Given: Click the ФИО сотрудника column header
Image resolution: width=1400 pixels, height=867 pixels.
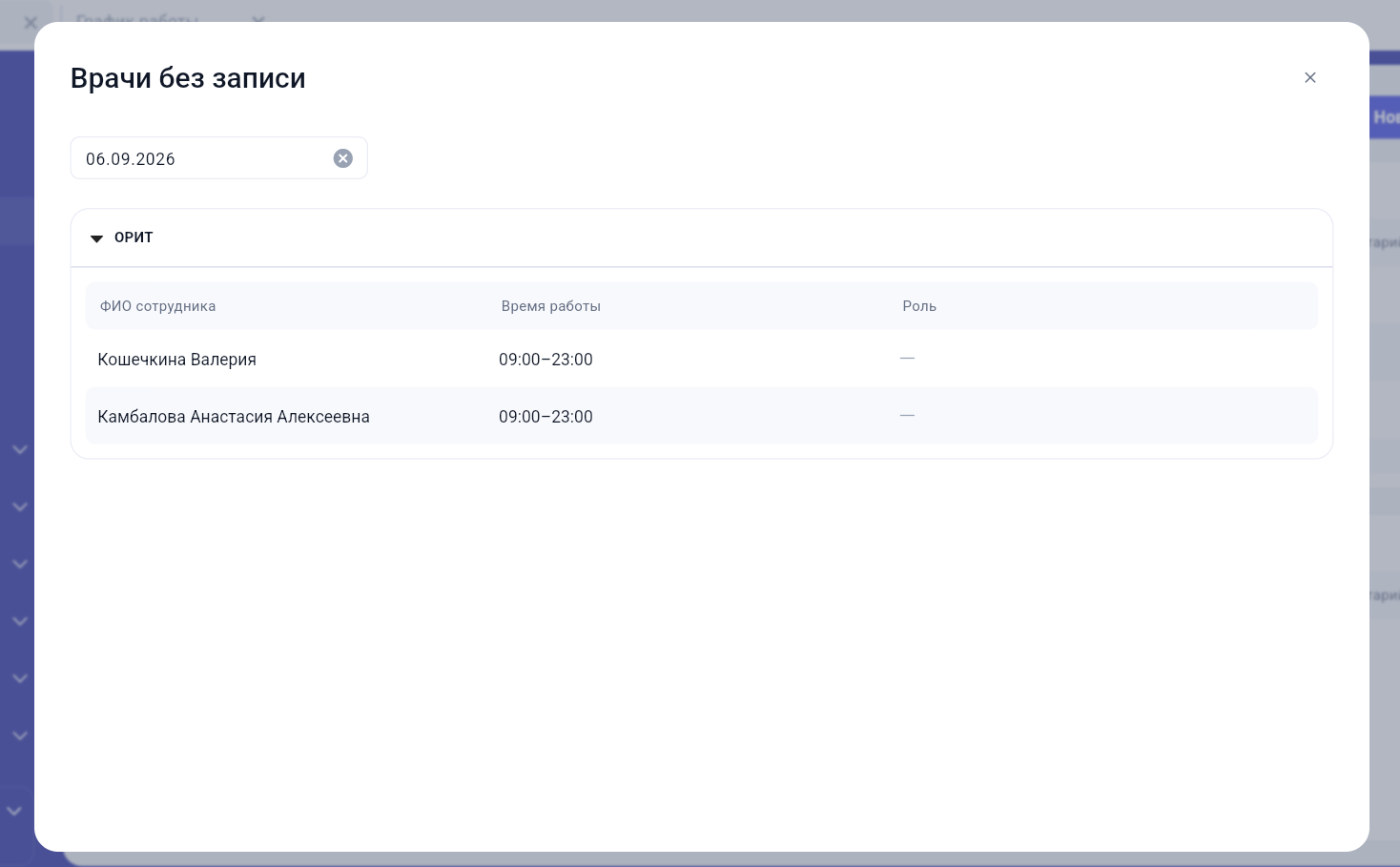Looking at the screenshot, I should pyautogui.click(x=158, y=306).
